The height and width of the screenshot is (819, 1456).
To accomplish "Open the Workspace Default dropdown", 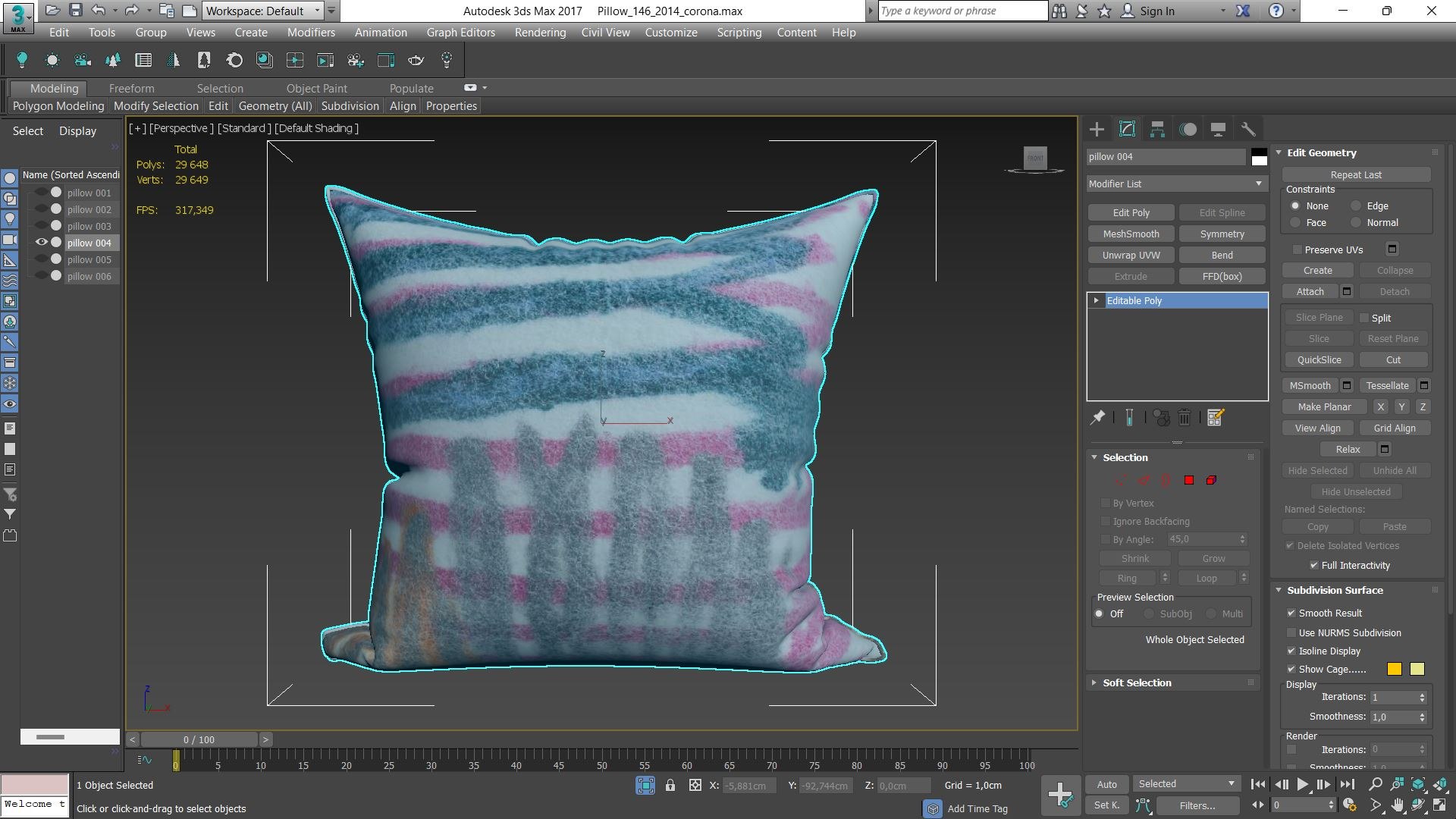I will pos(263,11).
